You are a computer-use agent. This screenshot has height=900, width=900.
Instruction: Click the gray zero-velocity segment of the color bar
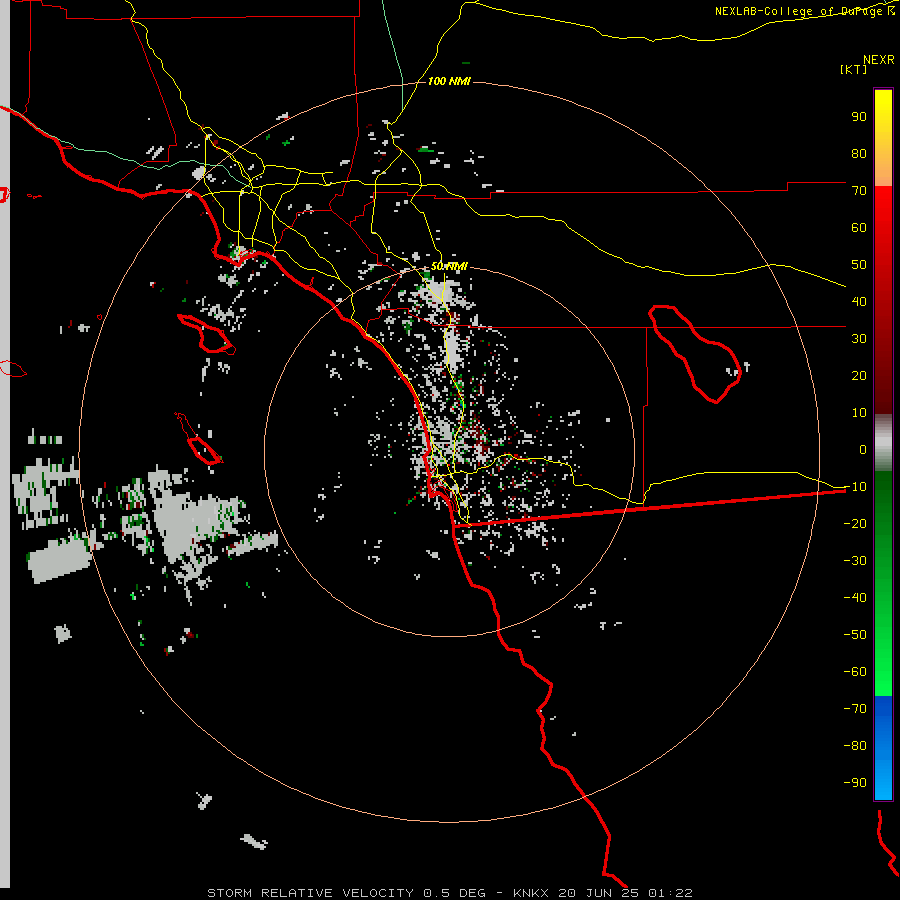883,443
